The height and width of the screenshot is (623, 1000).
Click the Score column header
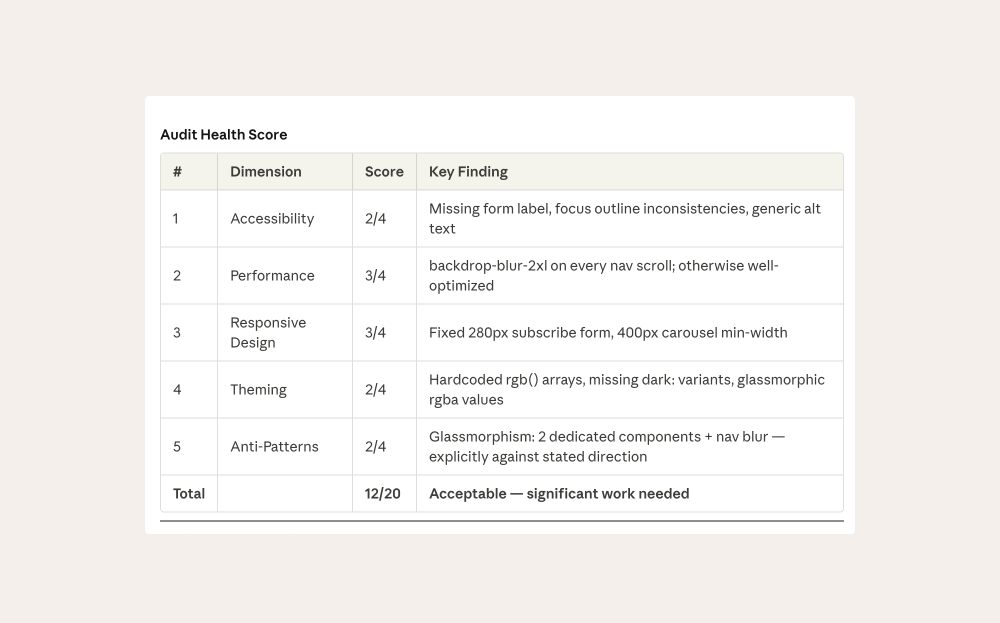pyautogui.click(x=384, y=171)
